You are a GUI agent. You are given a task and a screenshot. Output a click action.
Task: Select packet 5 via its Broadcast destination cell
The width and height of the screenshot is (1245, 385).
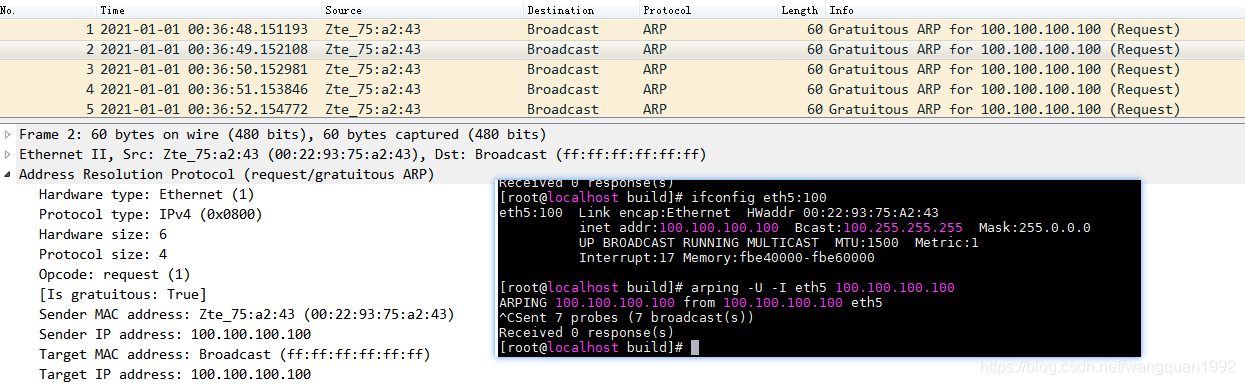(x=563, y=109)
